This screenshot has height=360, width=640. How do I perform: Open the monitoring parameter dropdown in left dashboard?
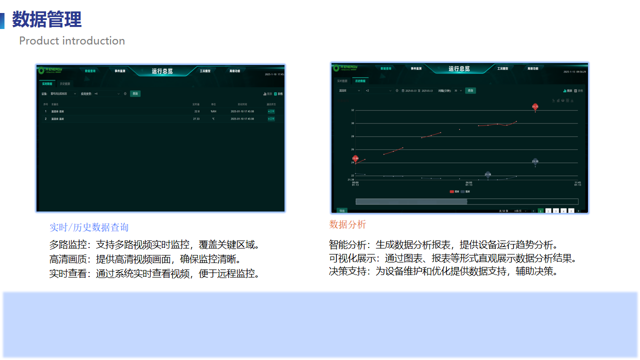(100, 94)
